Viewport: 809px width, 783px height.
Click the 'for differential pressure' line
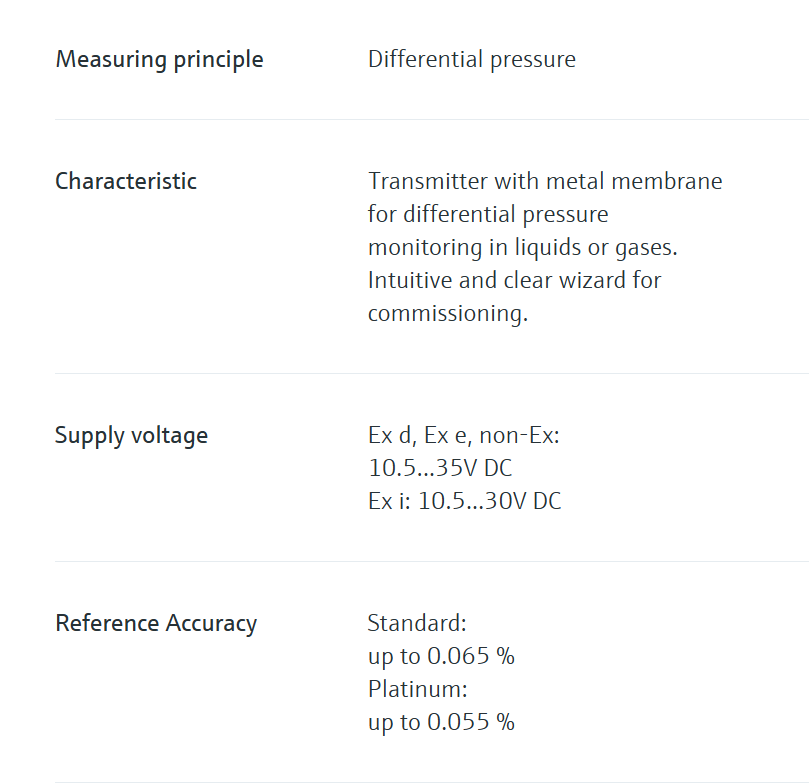tap(488, 215)
